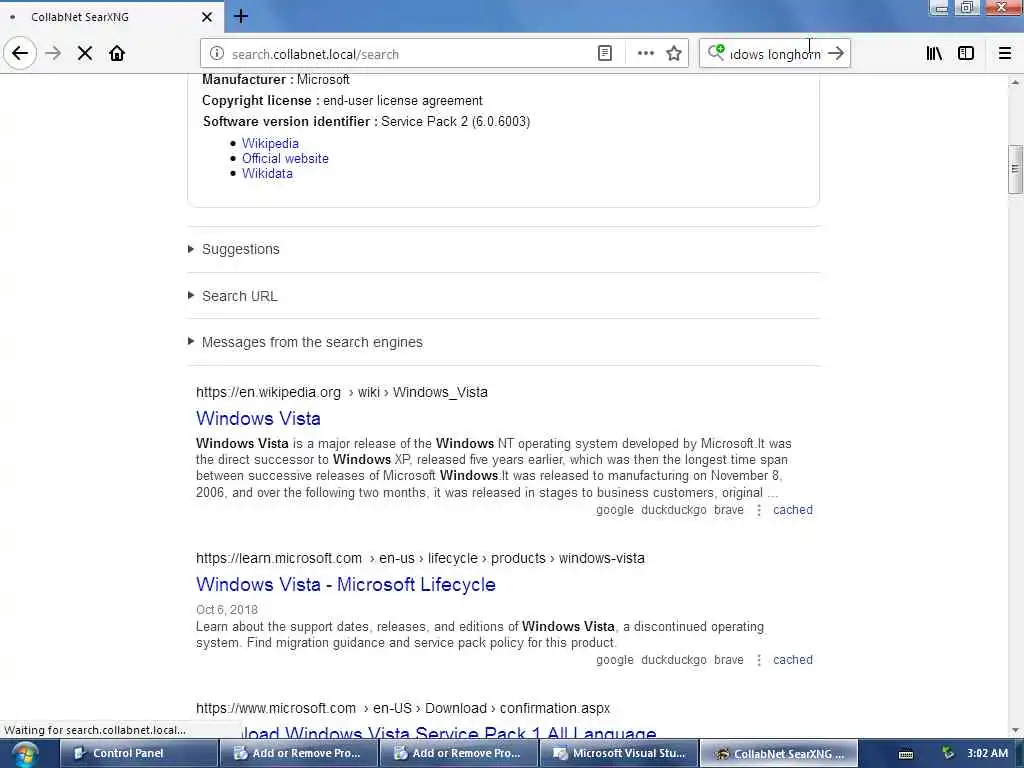Click 'Waiting for search.collabnet.local' status text
Screen dimensions: 1024x768
[95, 730]
